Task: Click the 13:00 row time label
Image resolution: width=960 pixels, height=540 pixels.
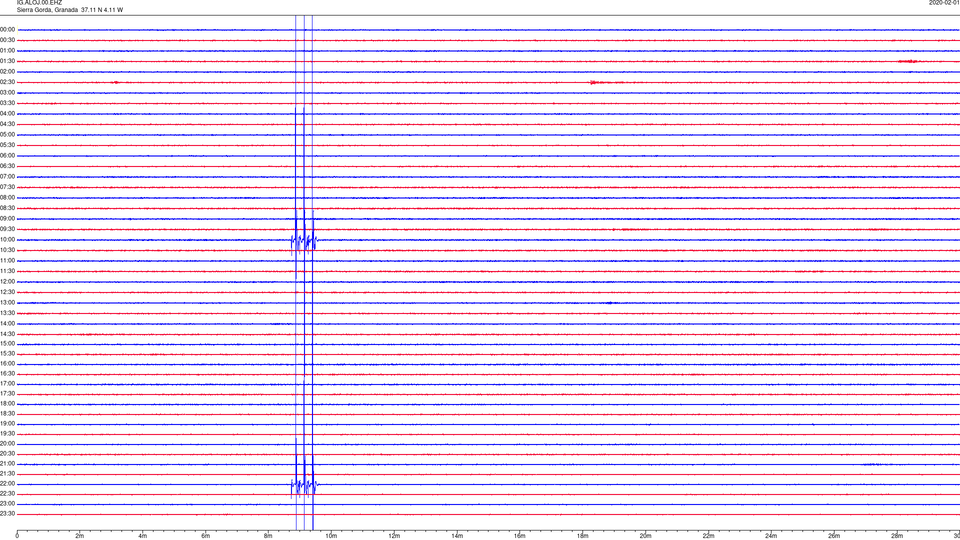Action: click(7, 302)
